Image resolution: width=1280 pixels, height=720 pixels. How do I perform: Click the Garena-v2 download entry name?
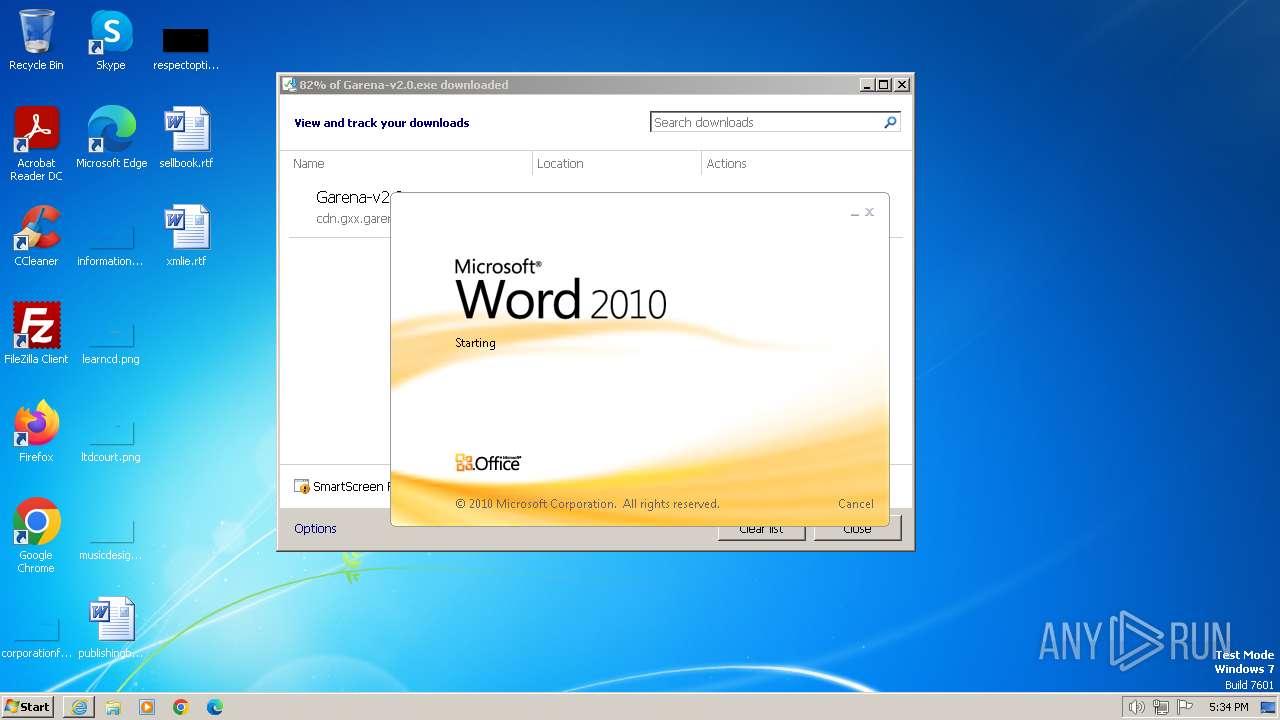click(353, 197)
